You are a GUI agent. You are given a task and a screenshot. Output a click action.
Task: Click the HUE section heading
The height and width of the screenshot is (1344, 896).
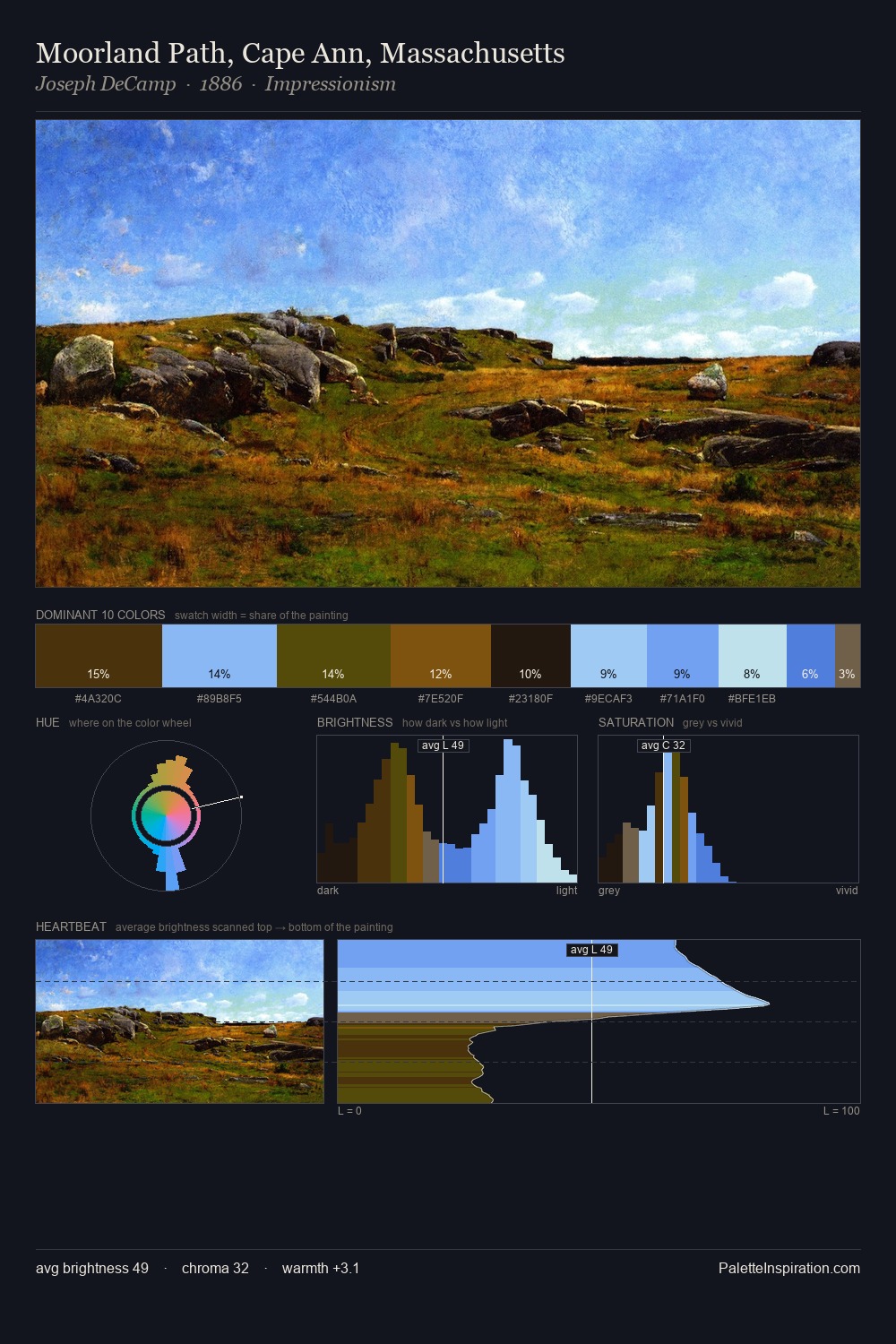47,722
